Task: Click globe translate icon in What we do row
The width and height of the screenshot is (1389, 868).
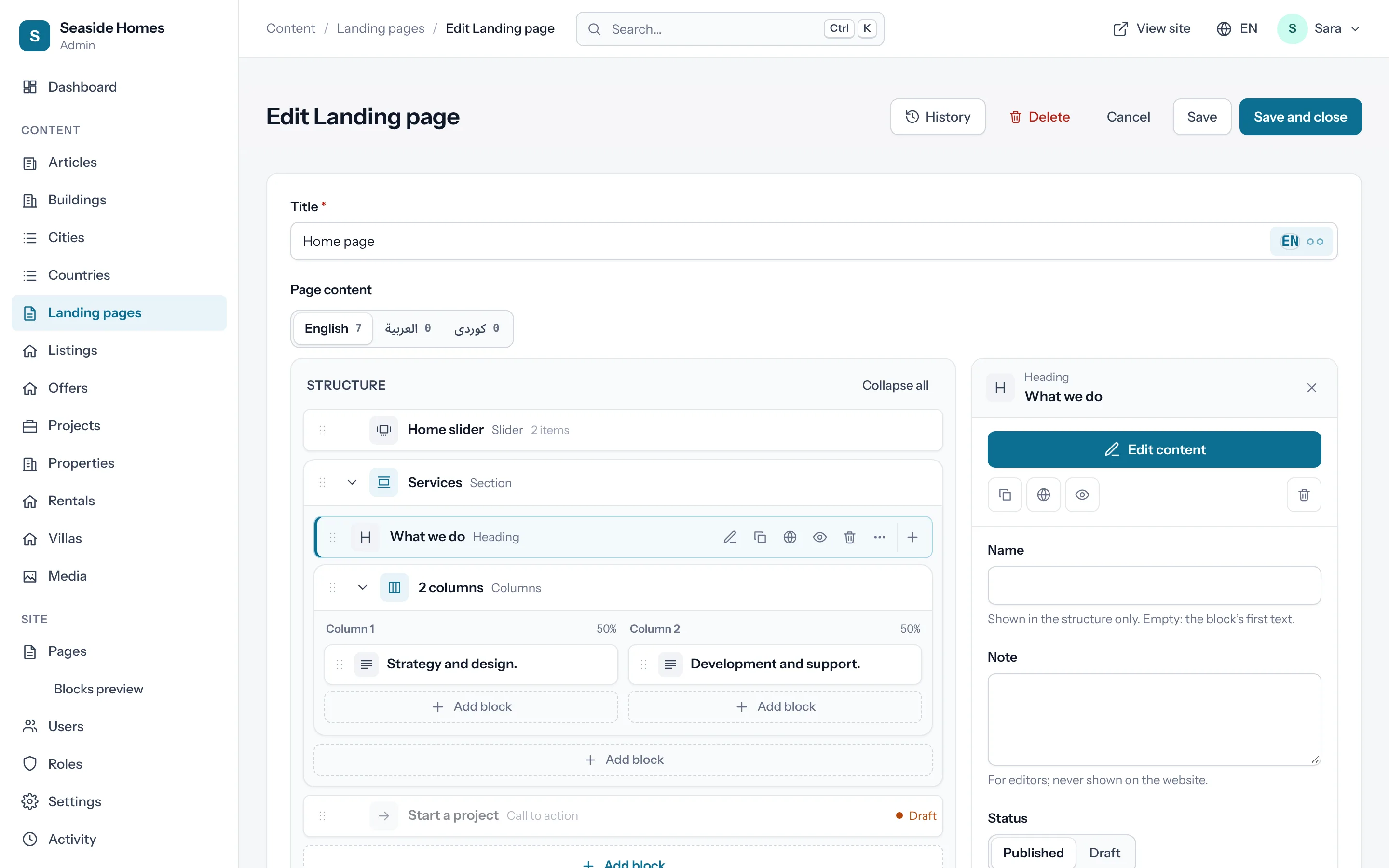Action: (790, 537)
